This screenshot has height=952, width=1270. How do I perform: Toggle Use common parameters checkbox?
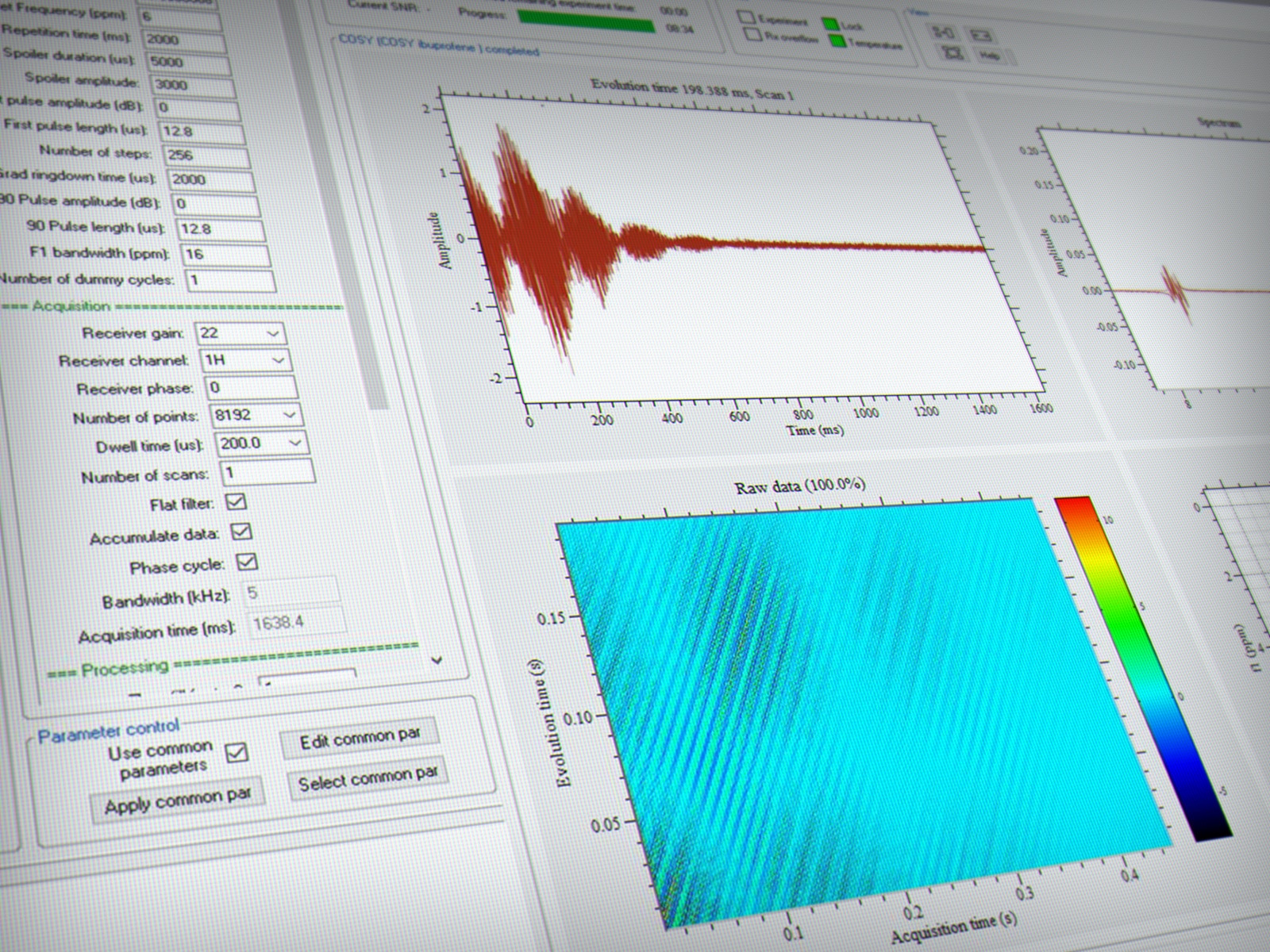[237, 752]
